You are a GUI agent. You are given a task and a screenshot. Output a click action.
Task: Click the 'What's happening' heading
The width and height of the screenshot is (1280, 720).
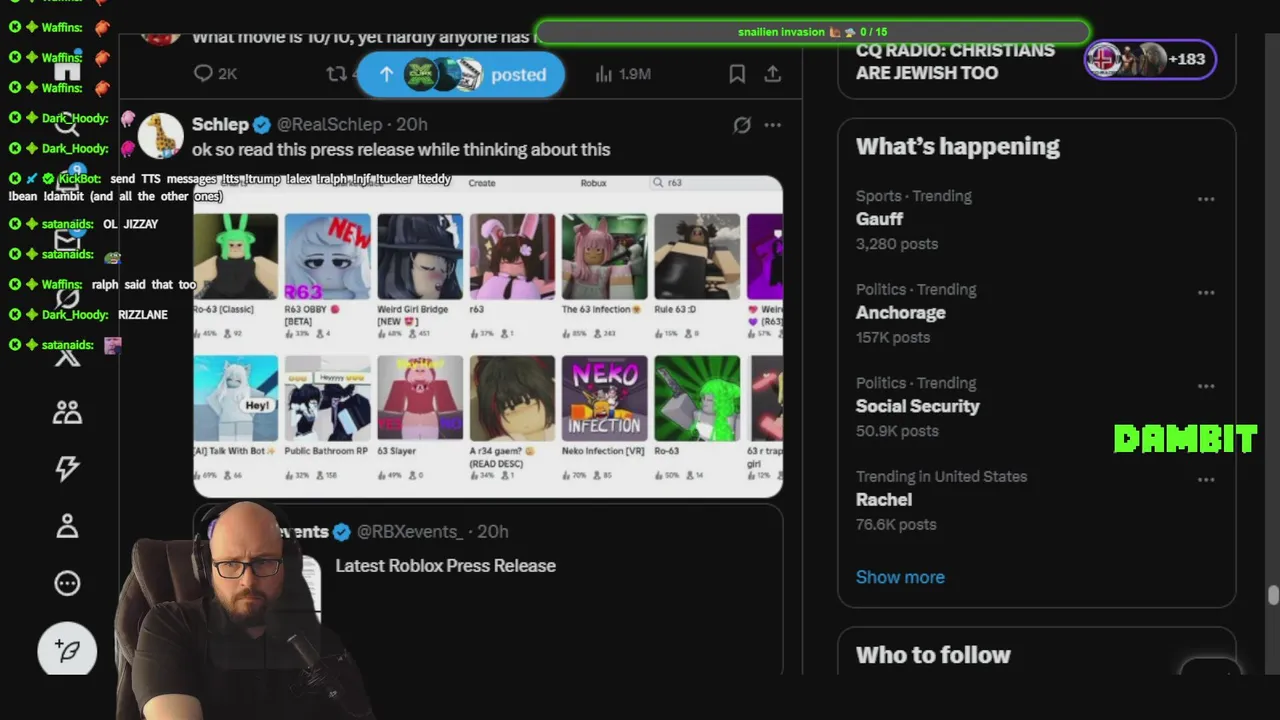point(957,146)
